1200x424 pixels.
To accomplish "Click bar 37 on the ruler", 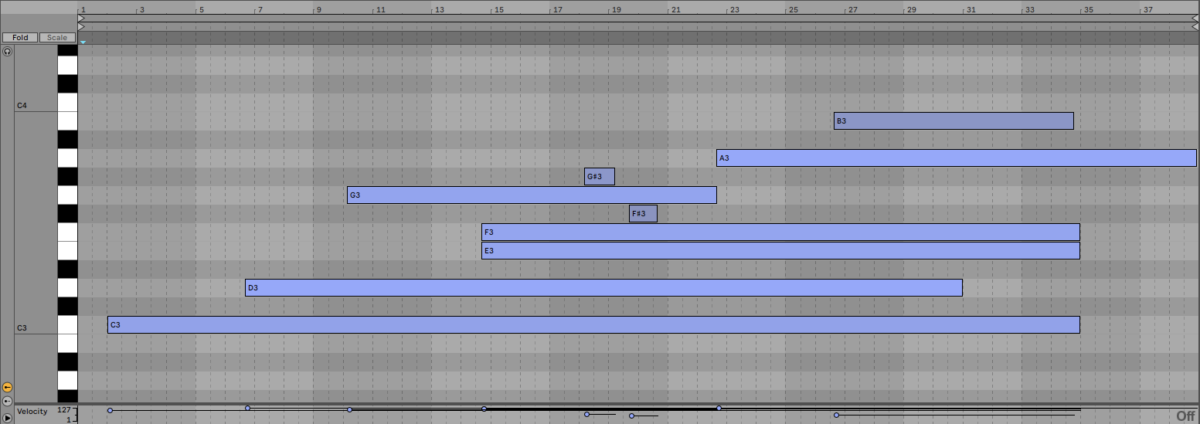I will (x=1149, y=9).
